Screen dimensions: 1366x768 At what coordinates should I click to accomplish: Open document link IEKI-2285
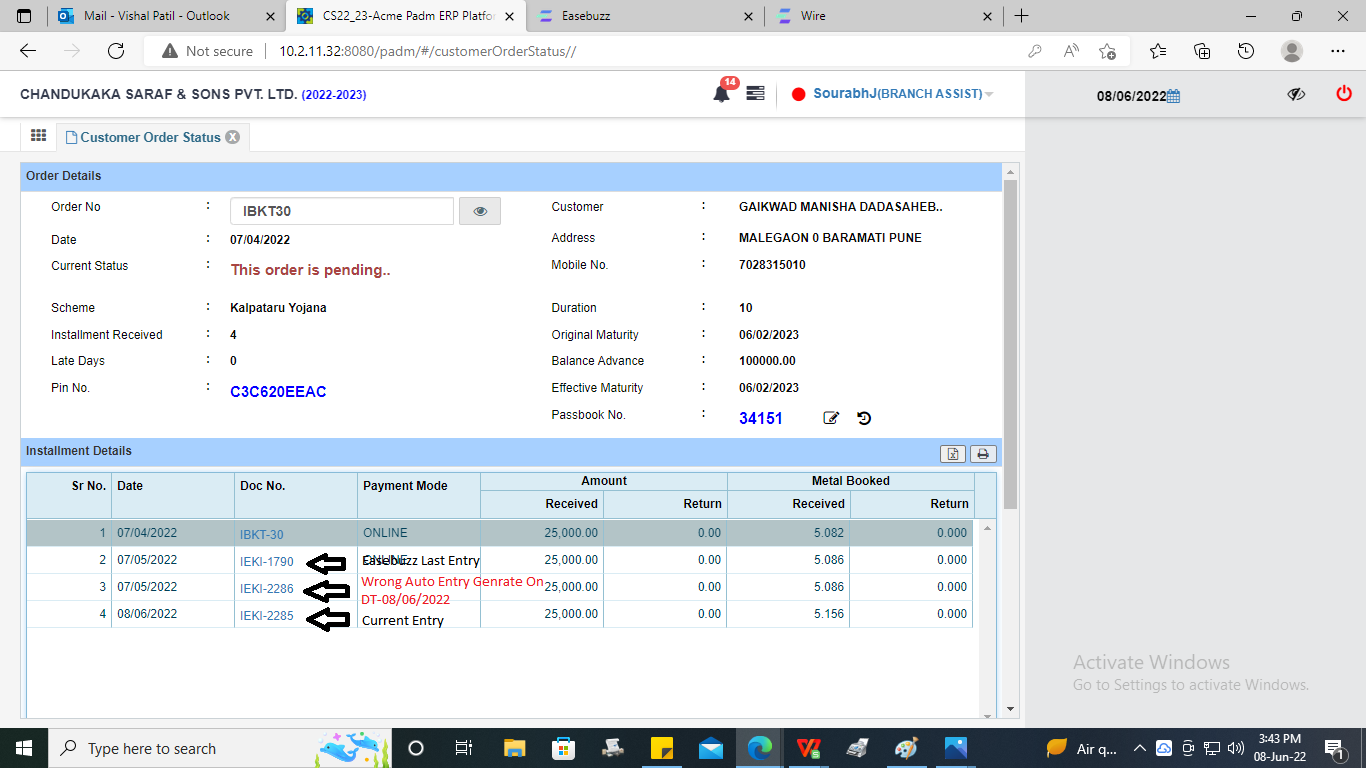[267, 615]
